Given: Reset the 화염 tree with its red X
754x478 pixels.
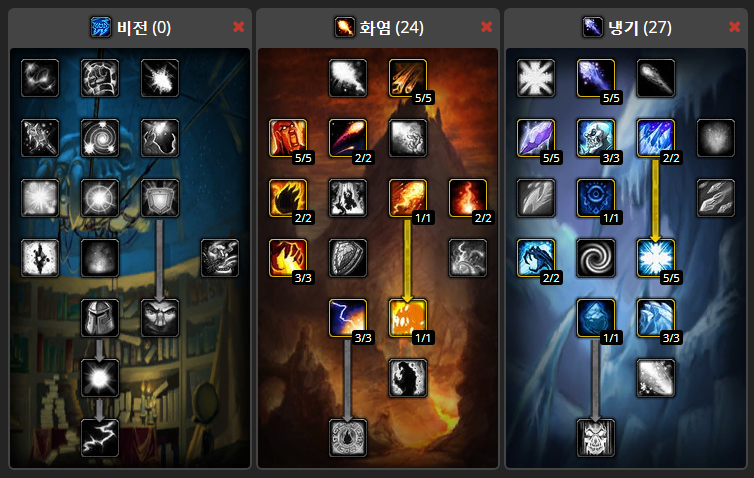Looking at the screenshot, I should [x=487, y=27].
